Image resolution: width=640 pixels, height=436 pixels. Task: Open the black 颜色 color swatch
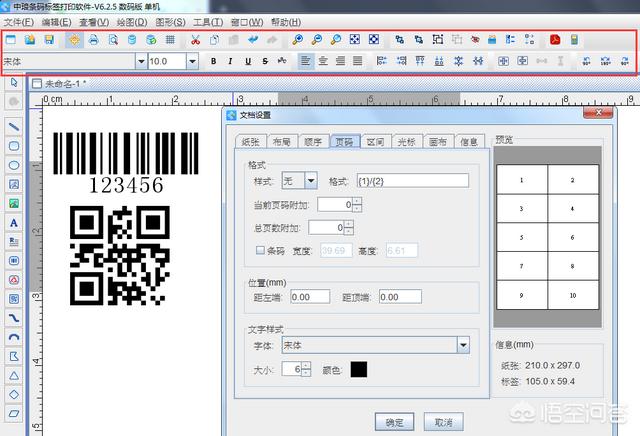coord(359,369)
